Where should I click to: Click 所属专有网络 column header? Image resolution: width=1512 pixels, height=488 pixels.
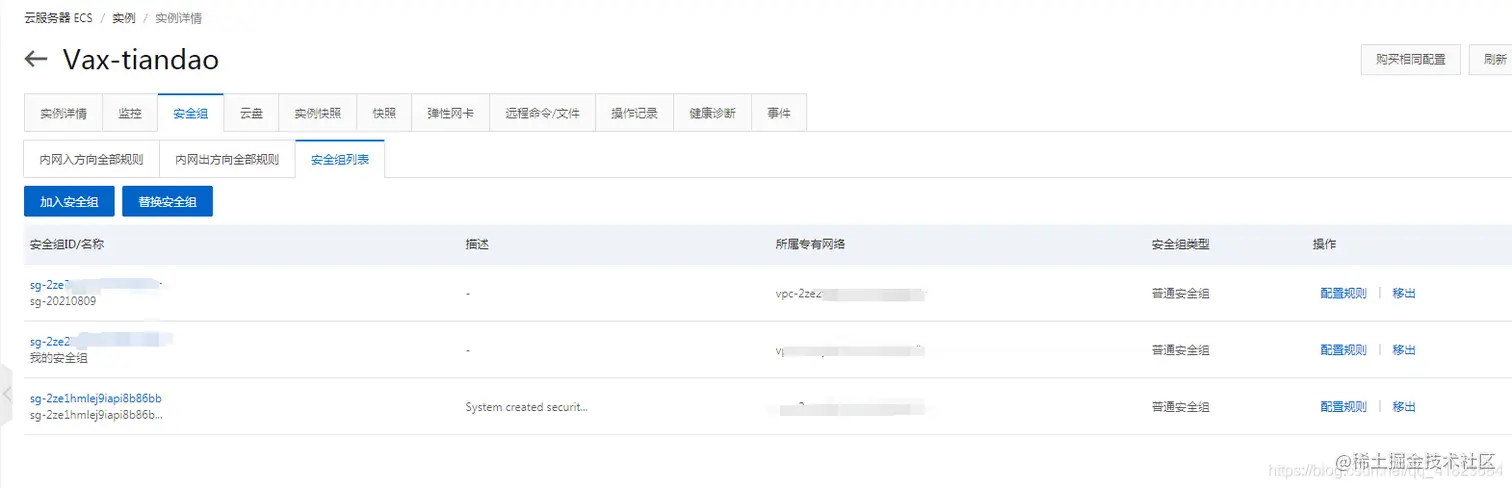coord(810,244)
